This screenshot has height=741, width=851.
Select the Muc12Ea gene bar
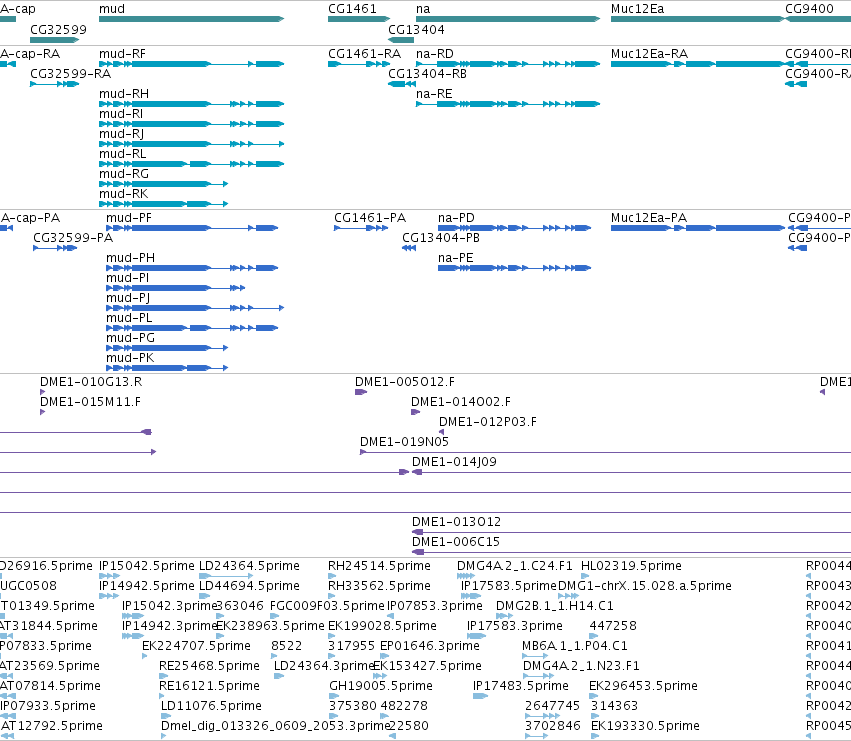697,19
